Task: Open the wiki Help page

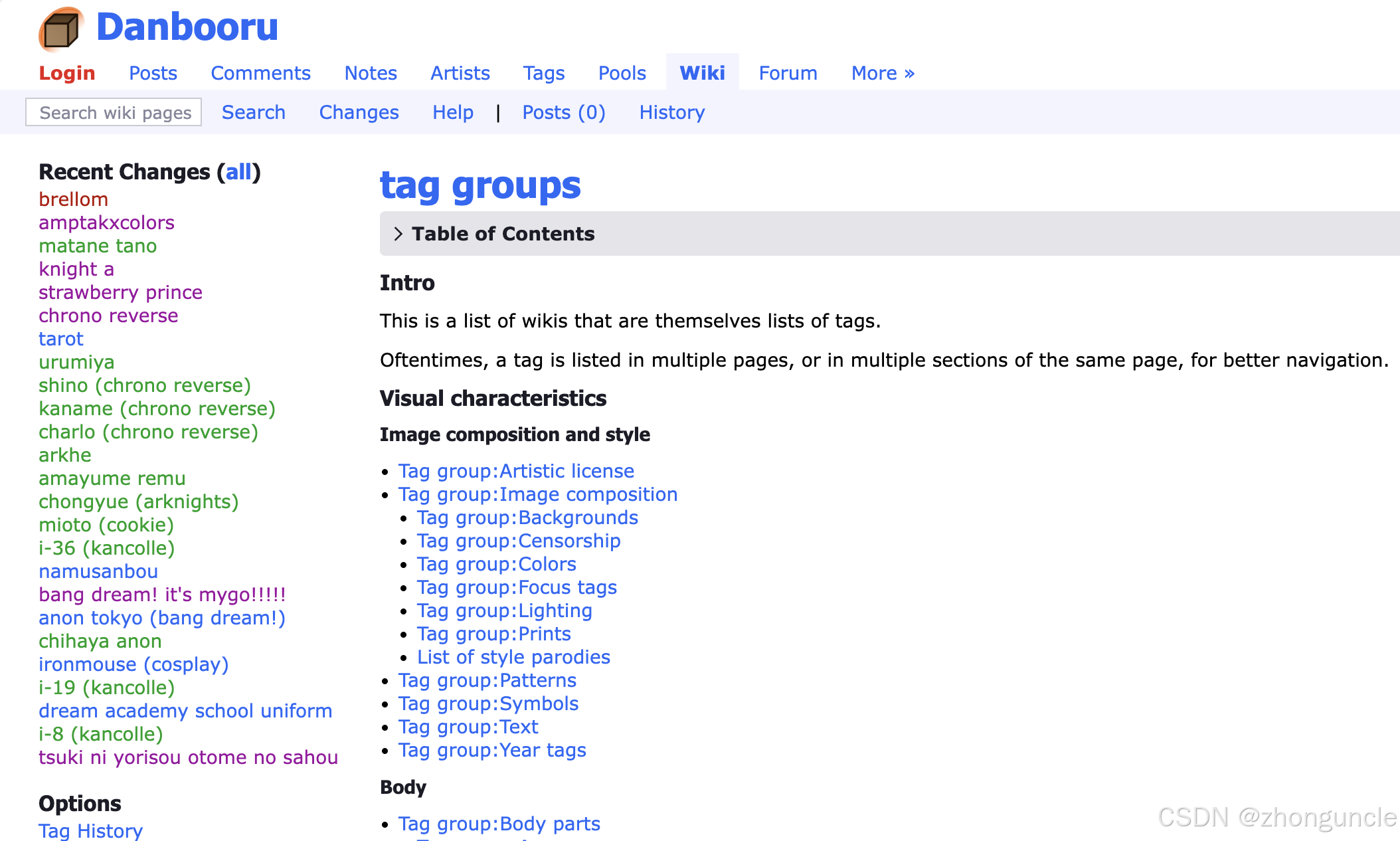Action: [x=452, y=112]
